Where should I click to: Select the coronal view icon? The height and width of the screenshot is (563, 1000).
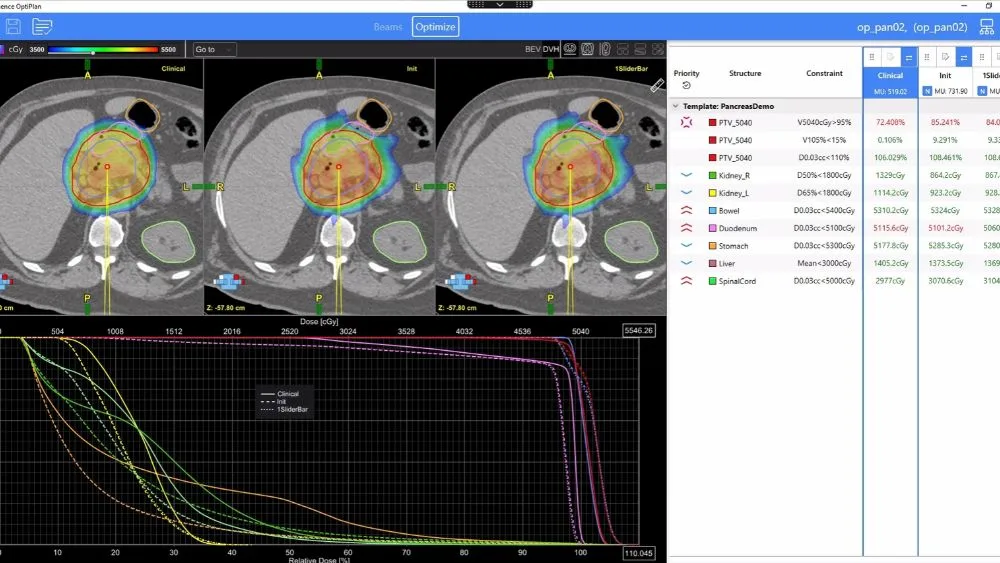tap(587, 49)
